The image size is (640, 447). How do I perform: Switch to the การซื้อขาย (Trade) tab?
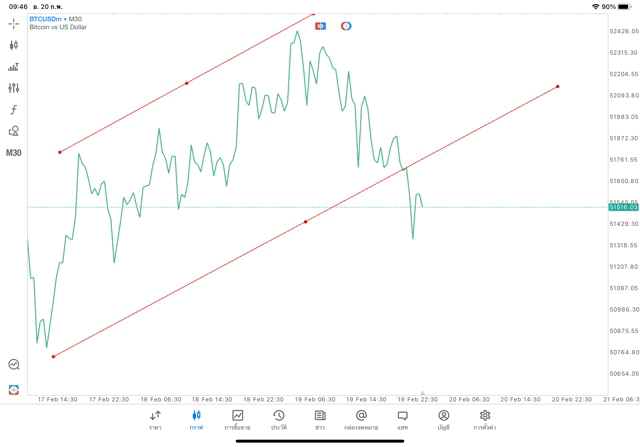point(238,419)
